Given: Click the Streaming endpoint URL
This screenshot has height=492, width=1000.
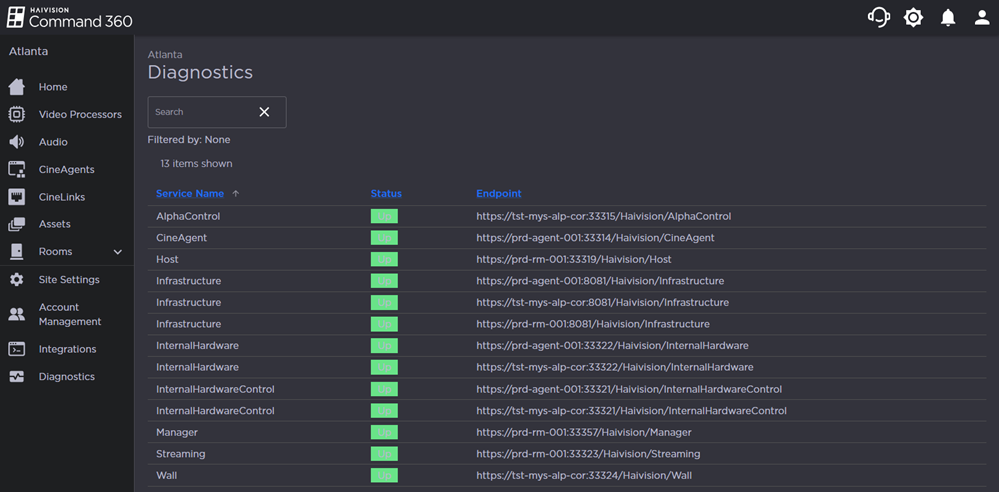Looking at the screenshot, I should [589, 454].
